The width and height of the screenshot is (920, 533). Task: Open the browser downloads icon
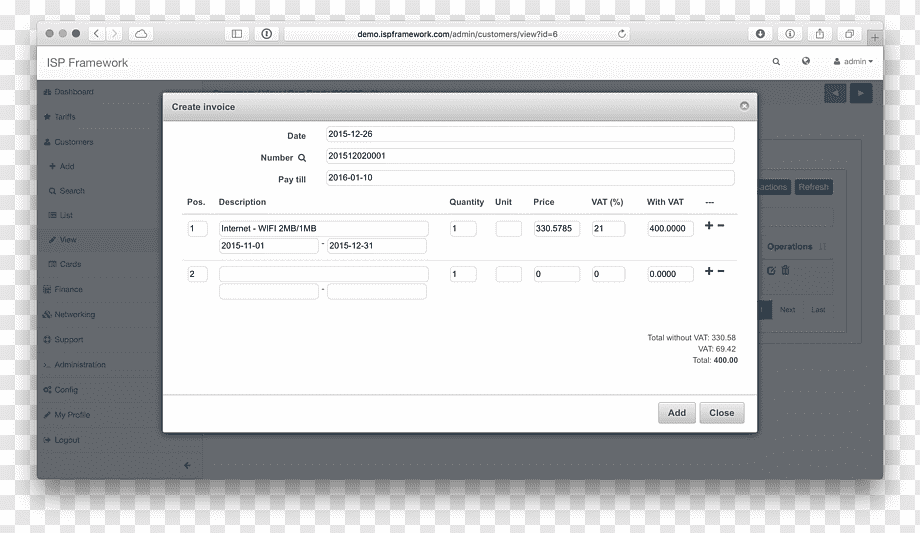760,33
